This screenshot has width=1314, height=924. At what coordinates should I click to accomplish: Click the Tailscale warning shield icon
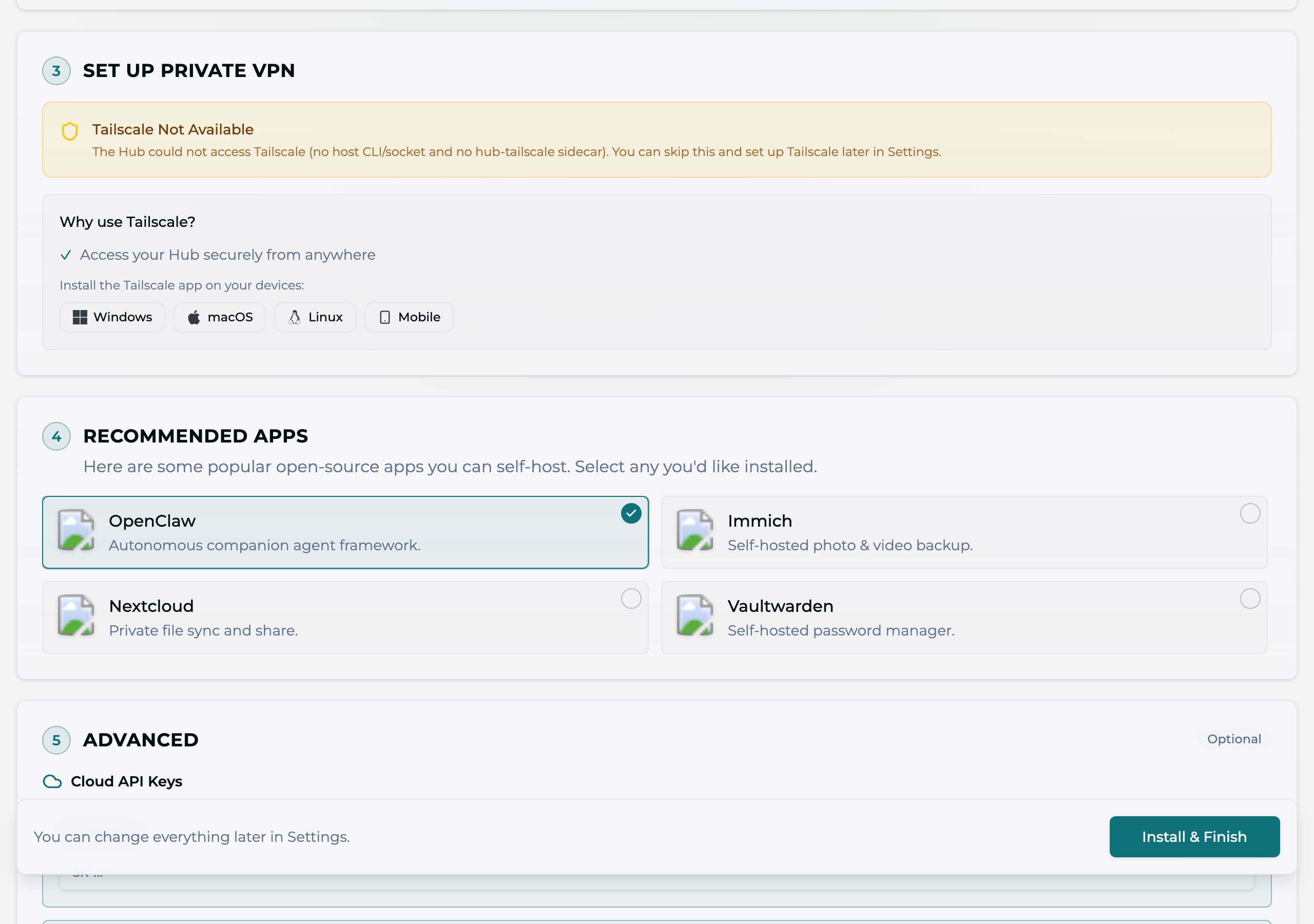click(69, 131)
